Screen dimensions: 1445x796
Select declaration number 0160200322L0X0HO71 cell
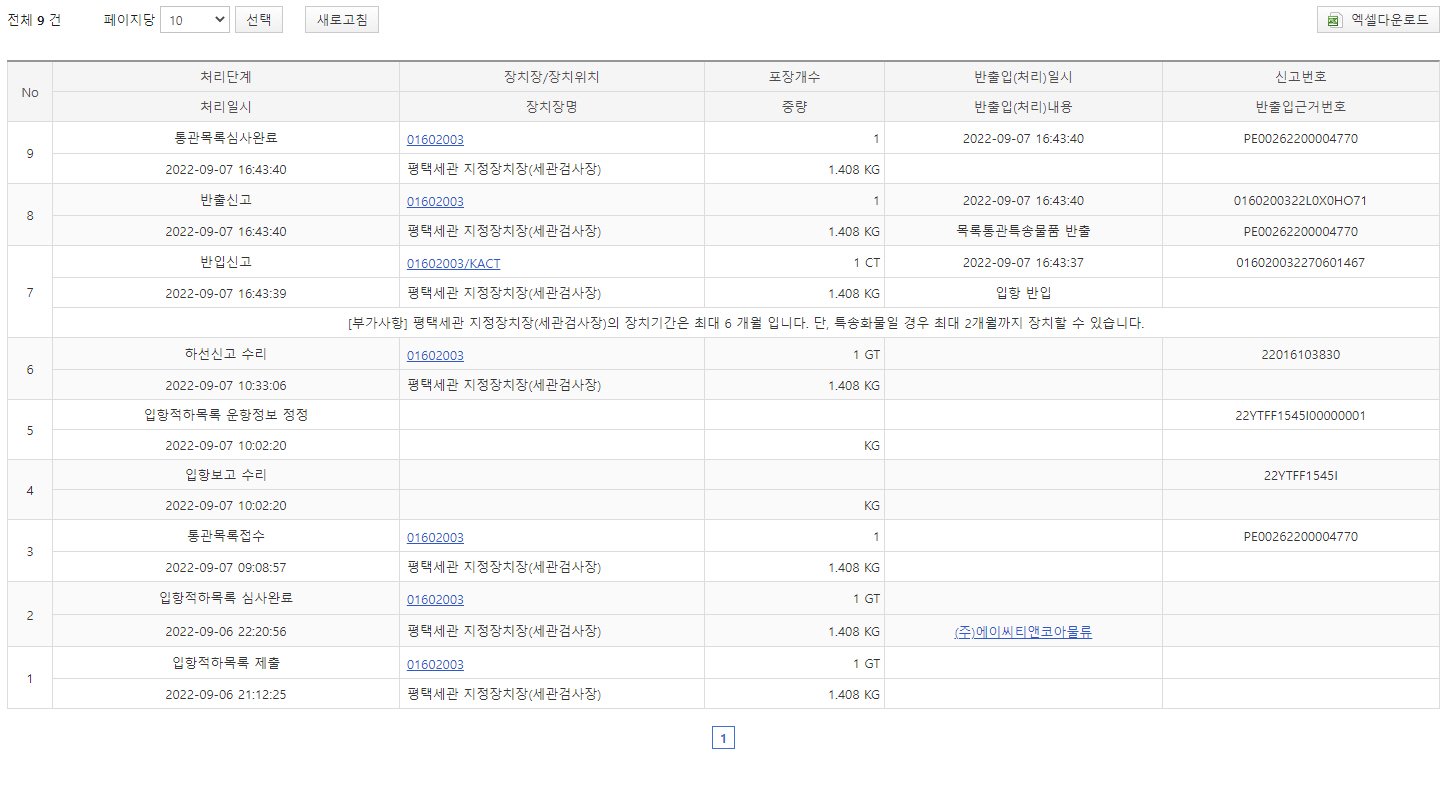coord(1300,201)
